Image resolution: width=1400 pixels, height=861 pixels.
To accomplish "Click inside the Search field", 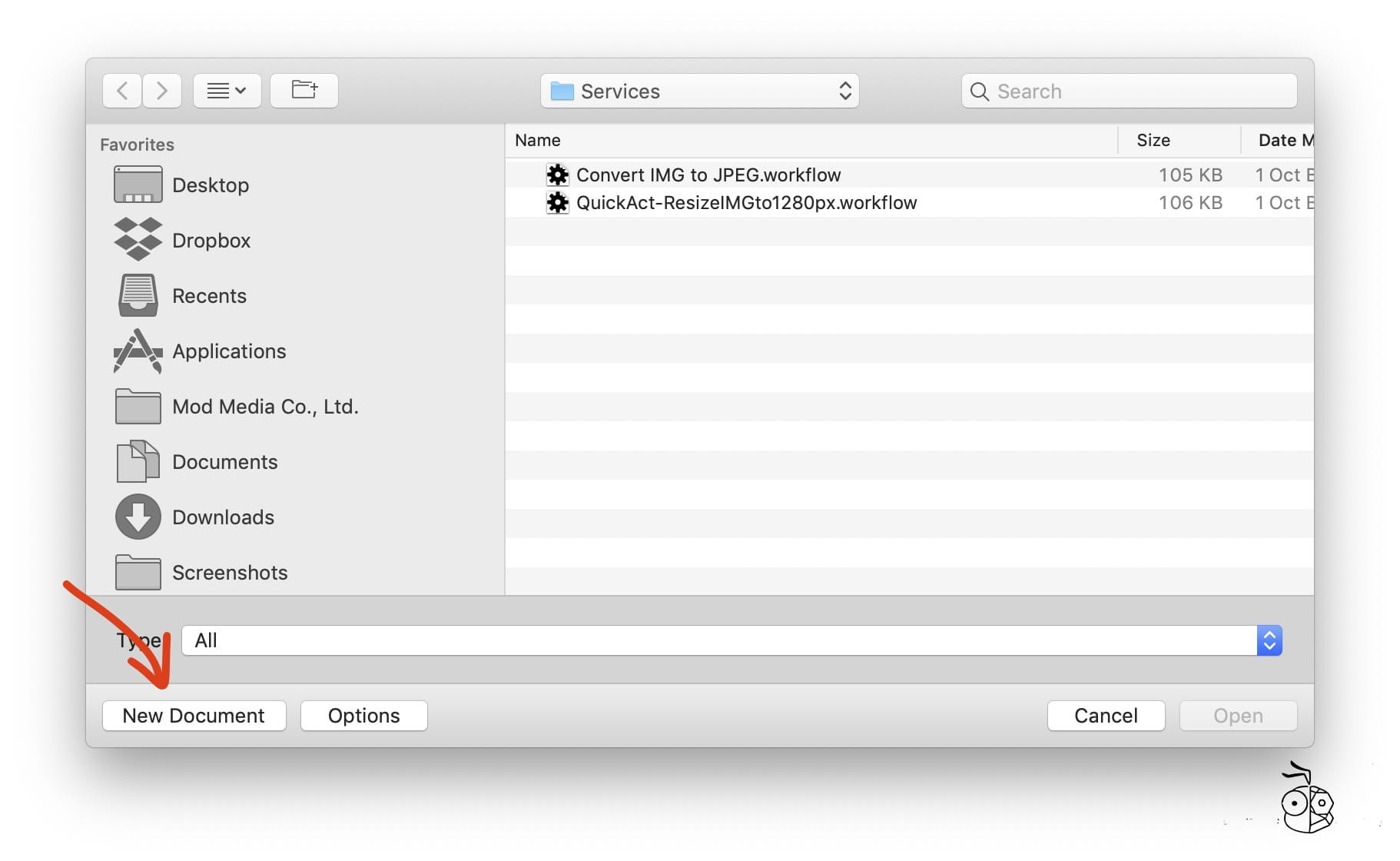I will [x=1128, y=91].
